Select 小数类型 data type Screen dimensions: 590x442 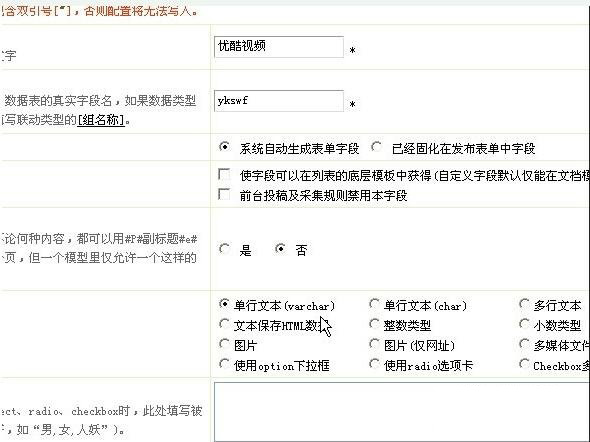[524, 324]
